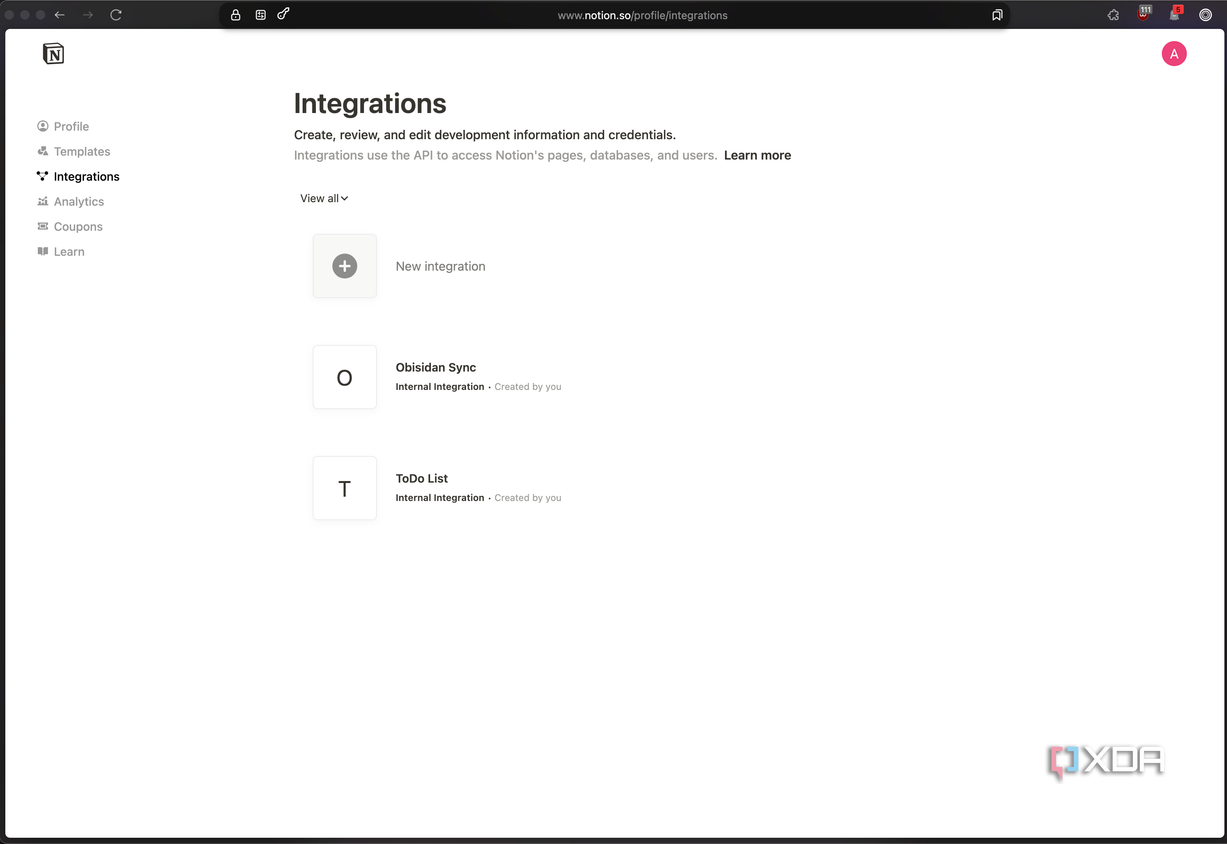Open the Learn menu item

point(69,251)
